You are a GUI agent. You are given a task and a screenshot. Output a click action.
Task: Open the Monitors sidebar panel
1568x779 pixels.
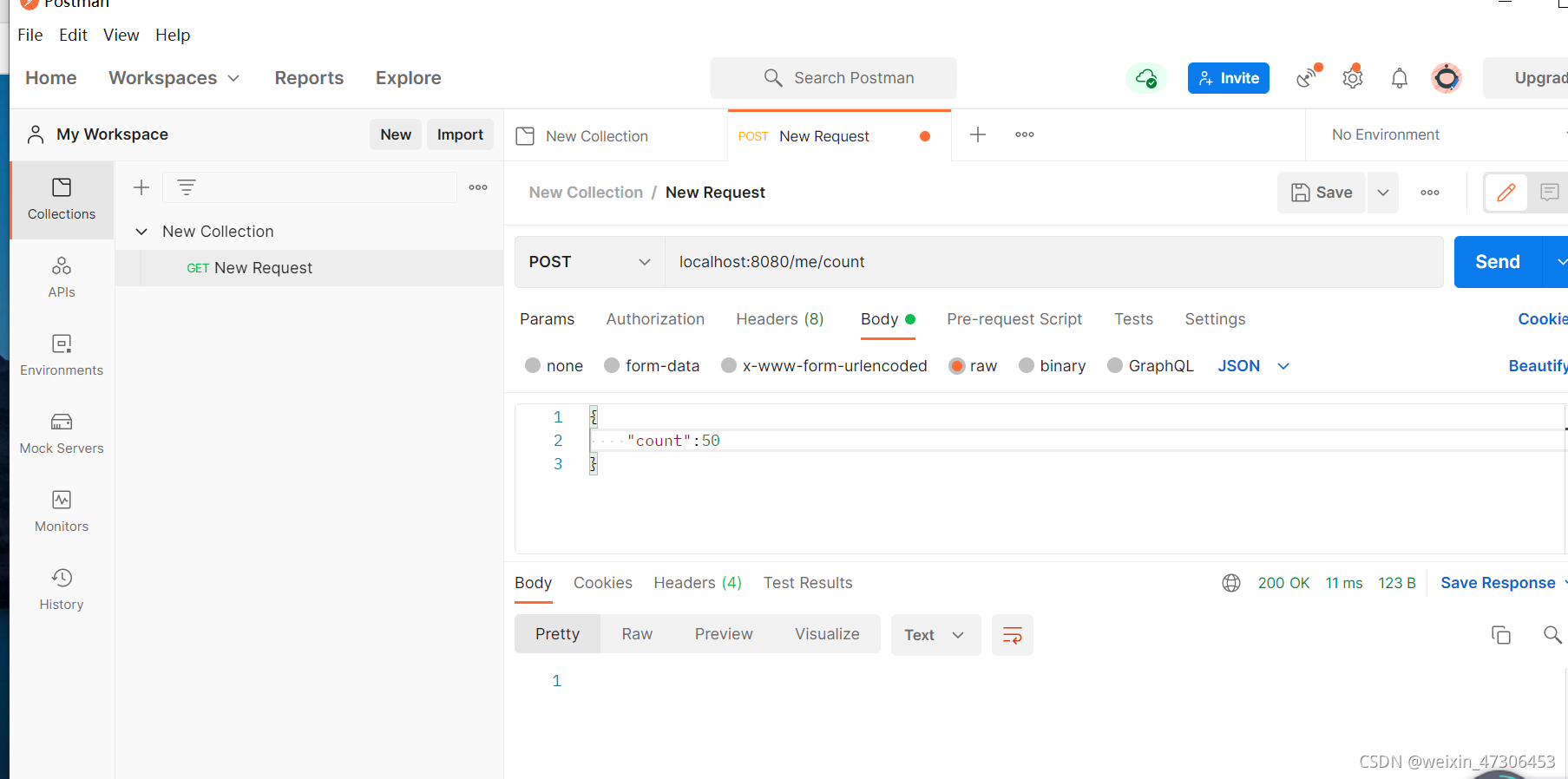[x=62, y=512]
